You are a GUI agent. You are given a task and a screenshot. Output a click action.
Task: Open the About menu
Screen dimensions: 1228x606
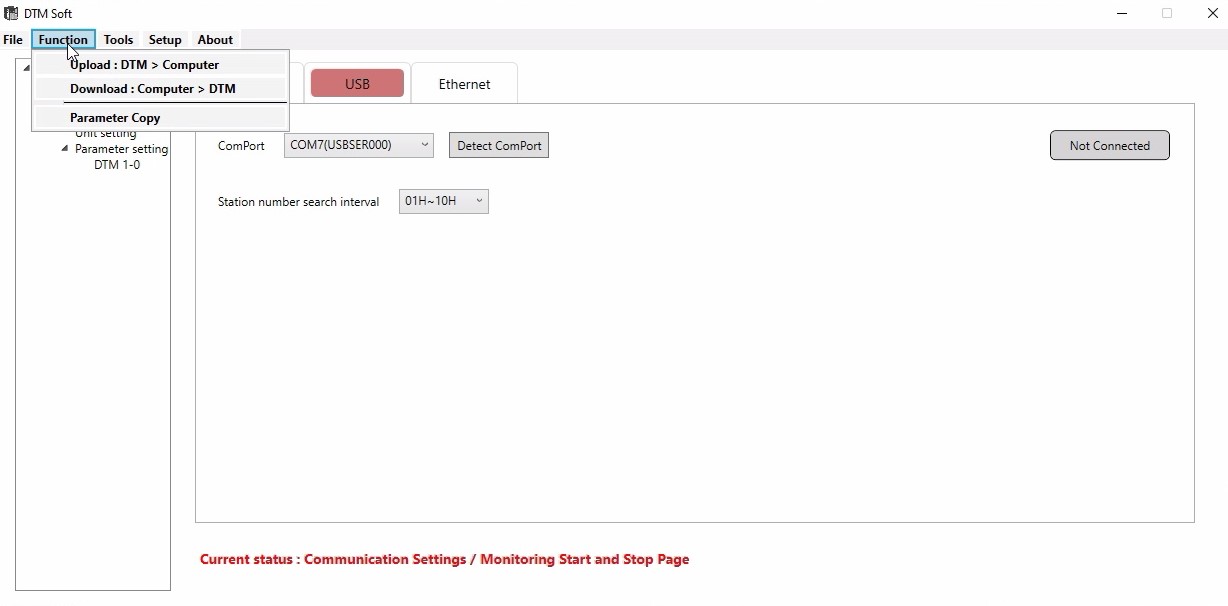(215, 40)
